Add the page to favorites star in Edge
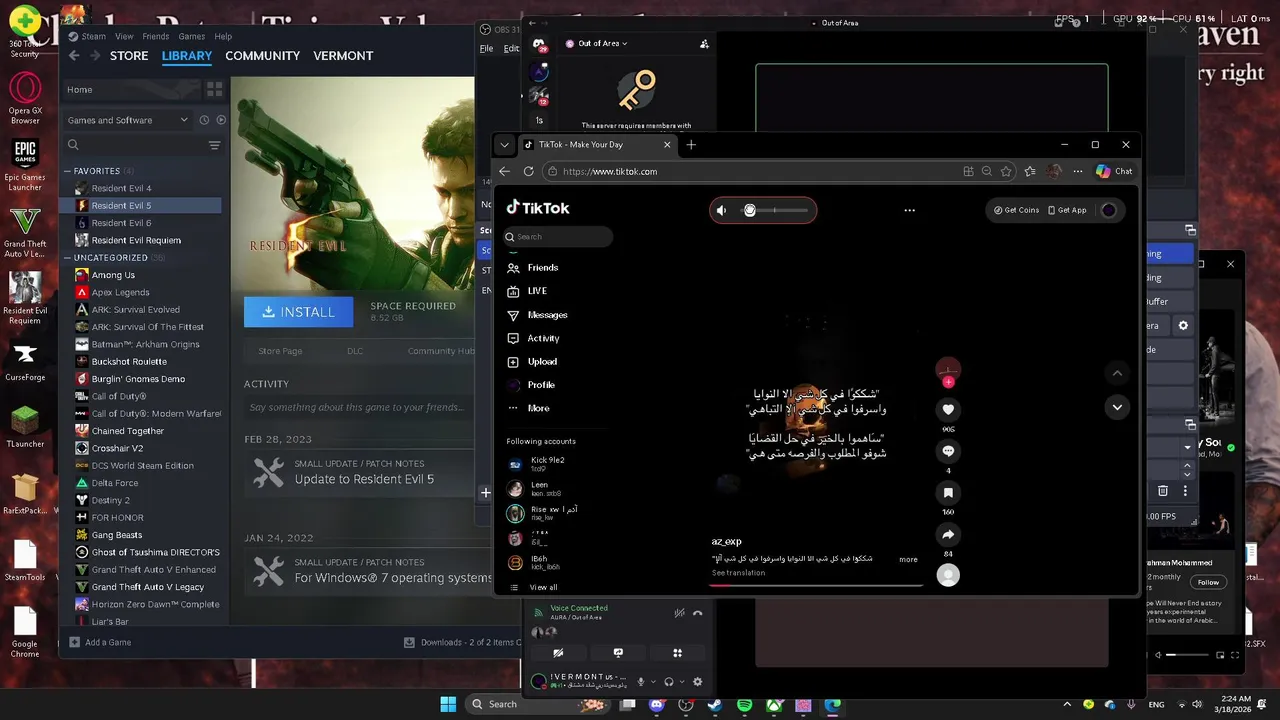The width and height of the screenshot is (1280, 720). (x=1006, y=171)
